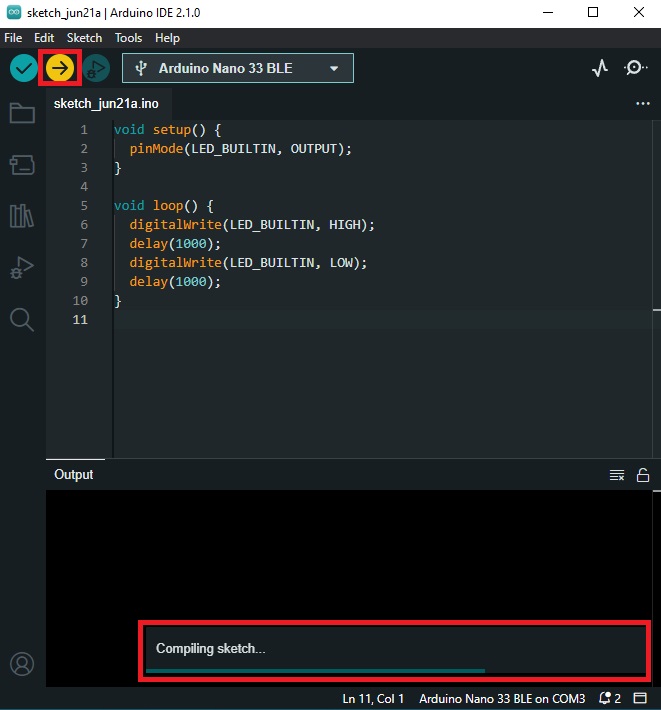
Task: Minimize the Arduino IDE window
Action: point(548,13)
